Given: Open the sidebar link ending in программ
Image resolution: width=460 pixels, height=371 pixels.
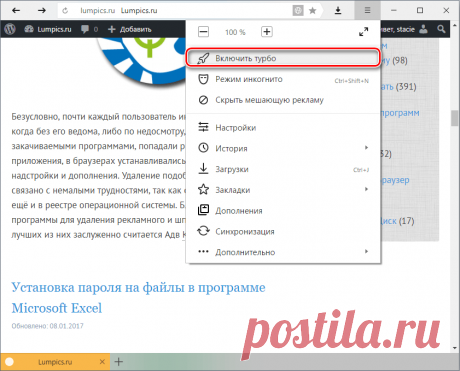Looking at the screenshot, I should click(x=400, y=113).
